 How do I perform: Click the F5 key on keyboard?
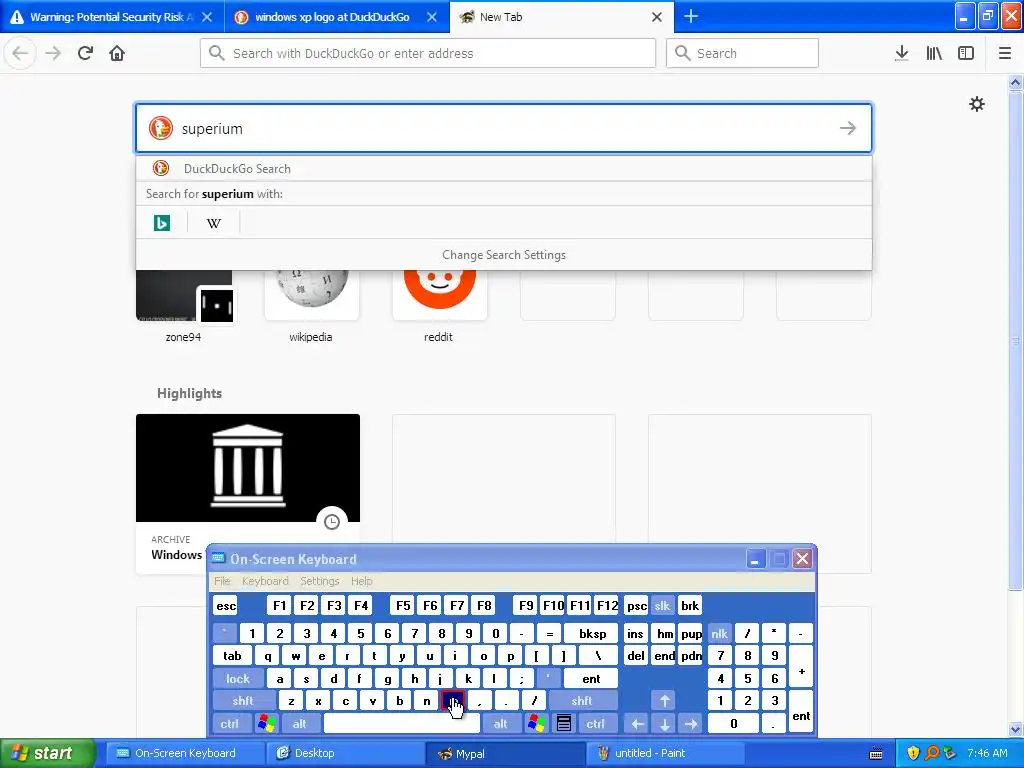click(x=403, y=605)
